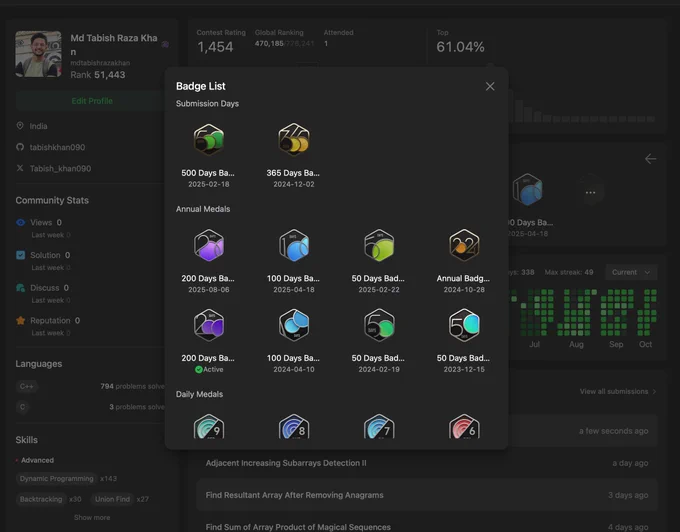Click the Top 61.04% text
The image size is (680, 532).
tap(460, 47)
